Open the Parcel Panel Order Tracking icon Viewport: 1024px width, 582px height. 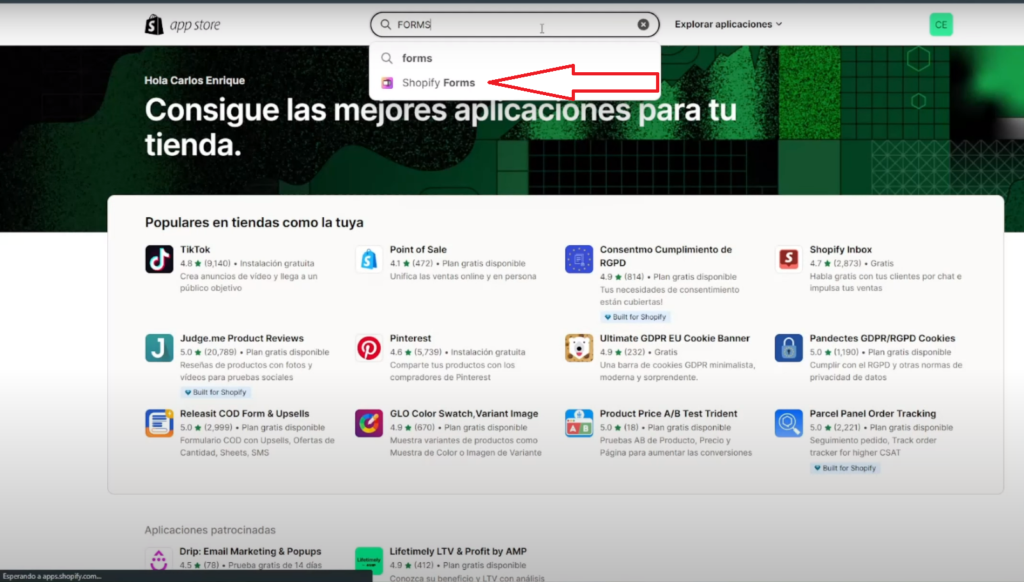tap(788, 423)
